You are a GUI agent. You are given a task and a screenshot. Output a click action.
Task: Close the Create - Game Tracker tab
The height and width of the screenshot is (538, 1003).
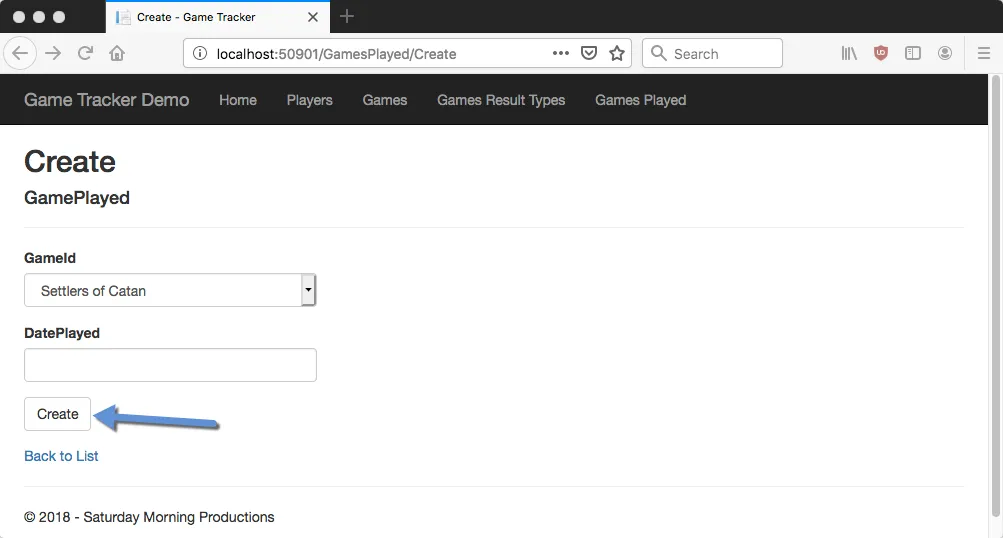pyautogui.click(x=313, y=17)
